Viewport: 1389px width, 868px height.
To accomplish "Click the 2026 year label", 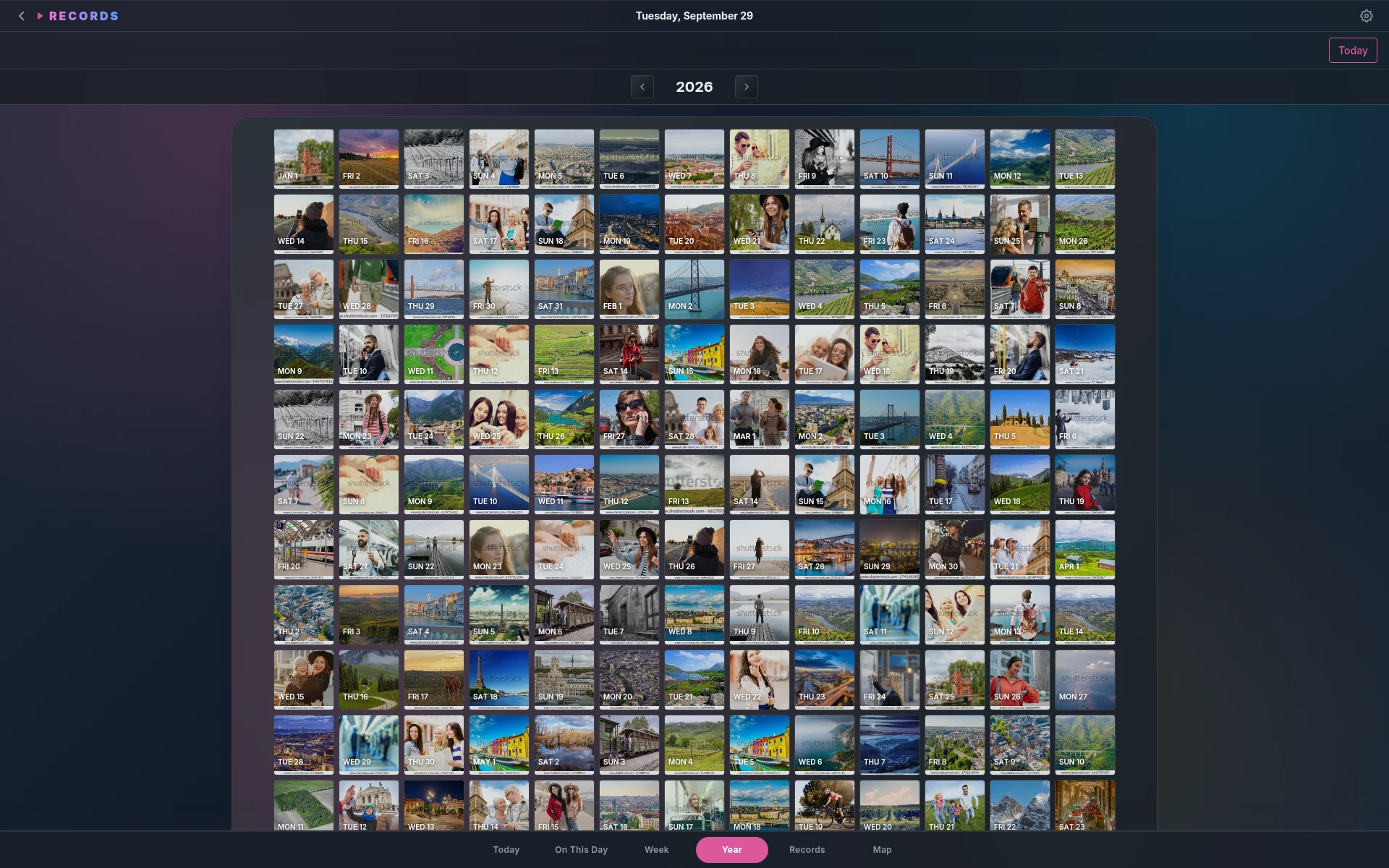I will tap(694, 87).
